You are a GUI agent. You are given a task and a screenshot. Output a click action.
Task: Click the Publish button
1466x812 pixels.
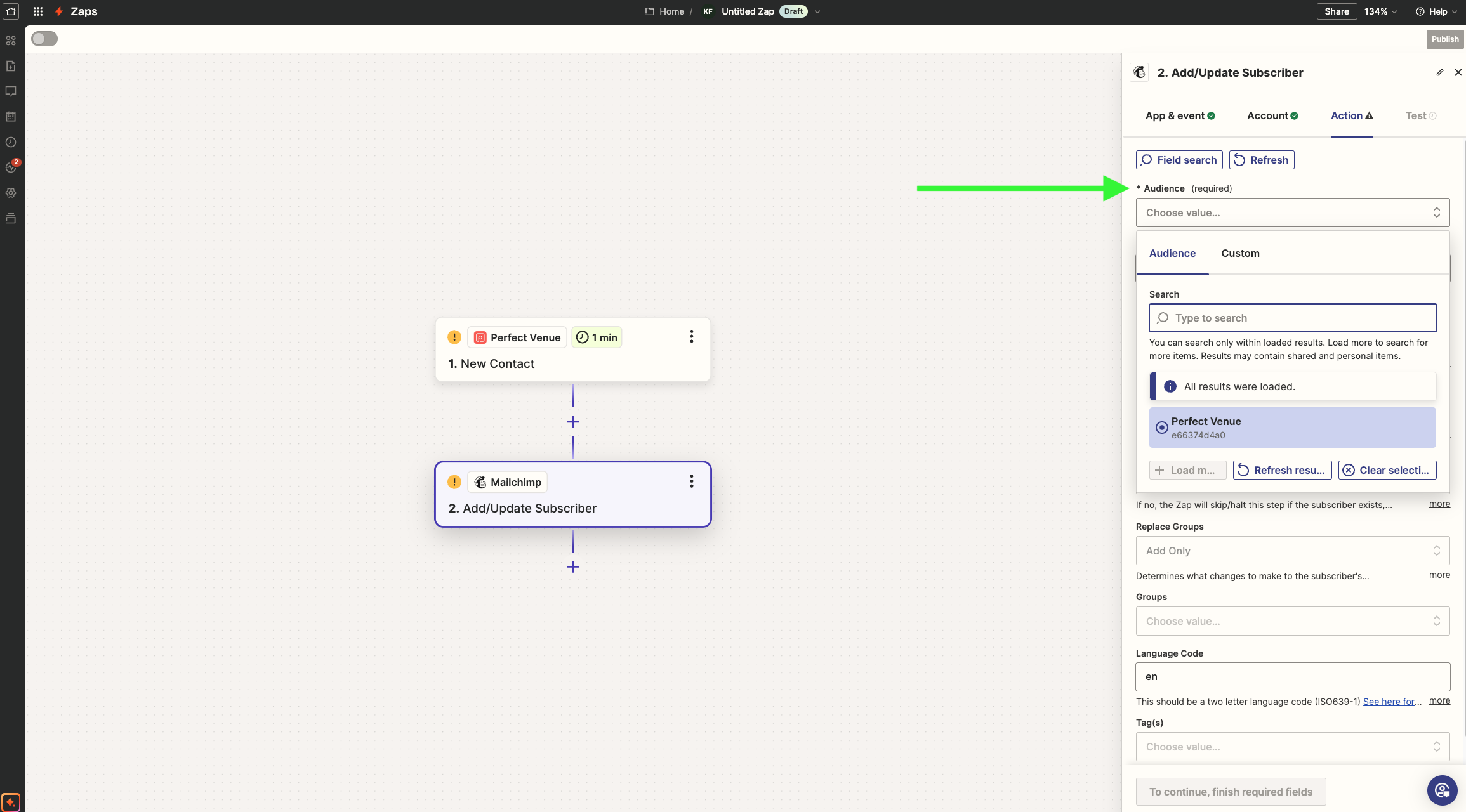coord(1445,39)
